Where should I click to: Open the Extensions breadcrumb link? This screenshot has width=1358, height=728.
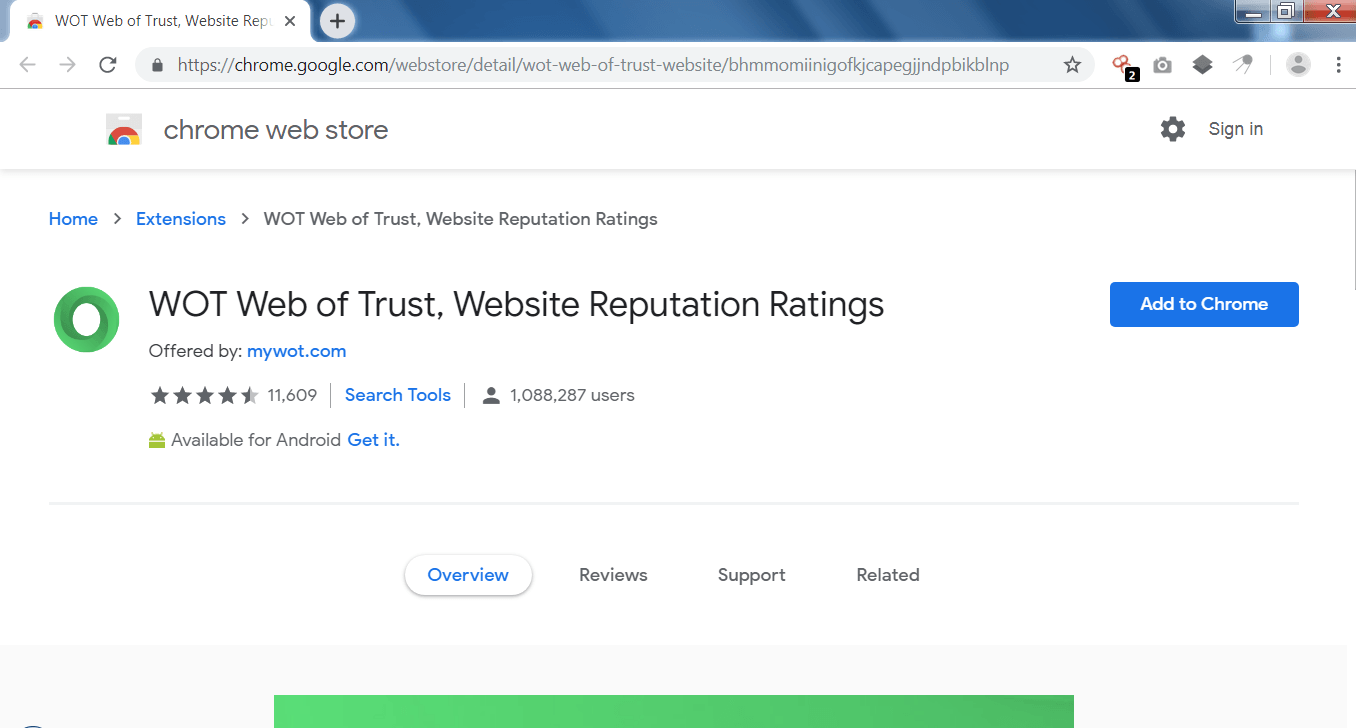pyautogui.click(x=181, y=219)
